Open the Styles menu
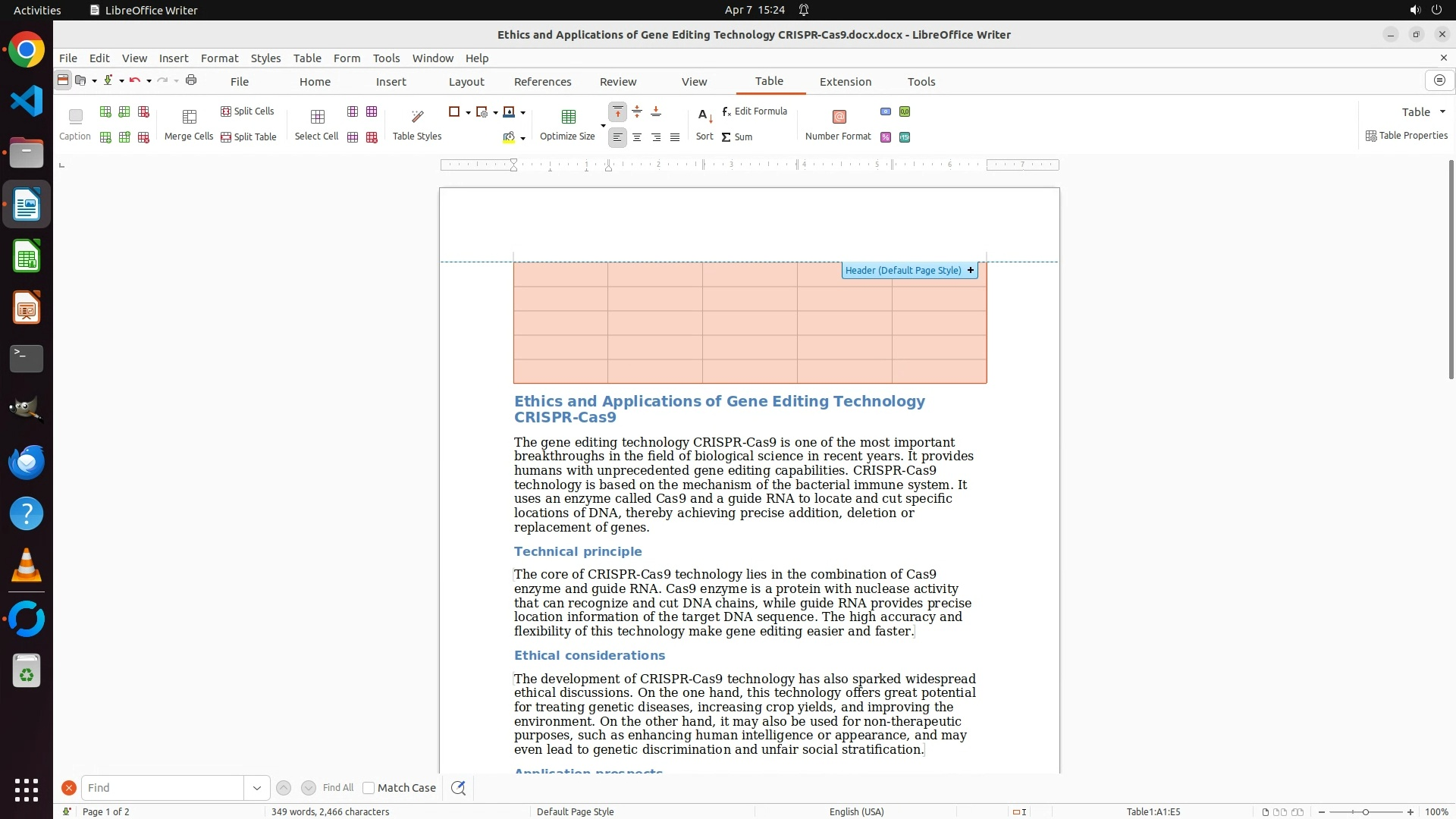 [265, 58]
